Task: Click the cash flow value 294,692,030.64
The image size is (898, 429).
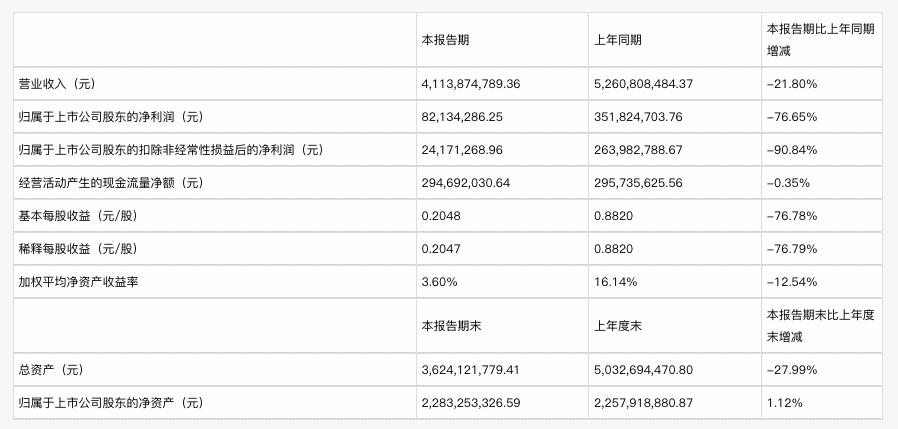Action: pyautogui.click(x=465, y=183)
